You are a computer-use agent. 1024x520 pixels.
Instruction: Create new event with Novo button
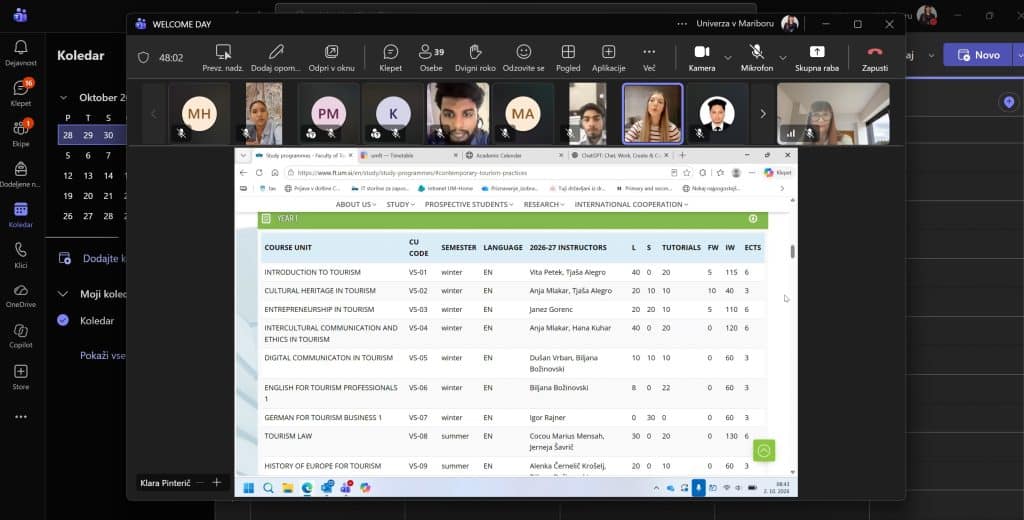(978, 55)
